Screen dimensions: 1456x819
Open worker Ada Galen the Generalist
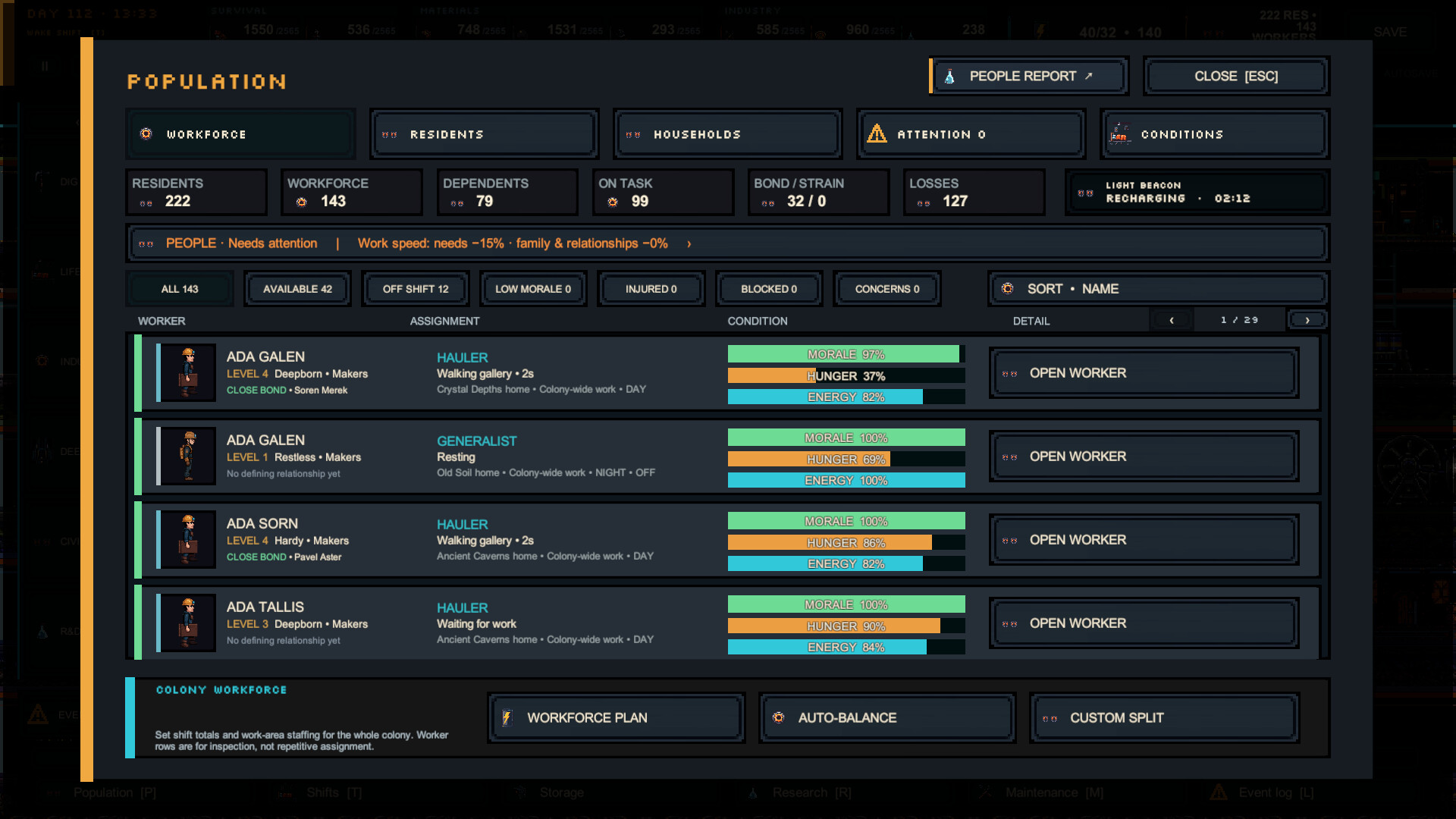pyautogui.click(x=1144, y=457)
